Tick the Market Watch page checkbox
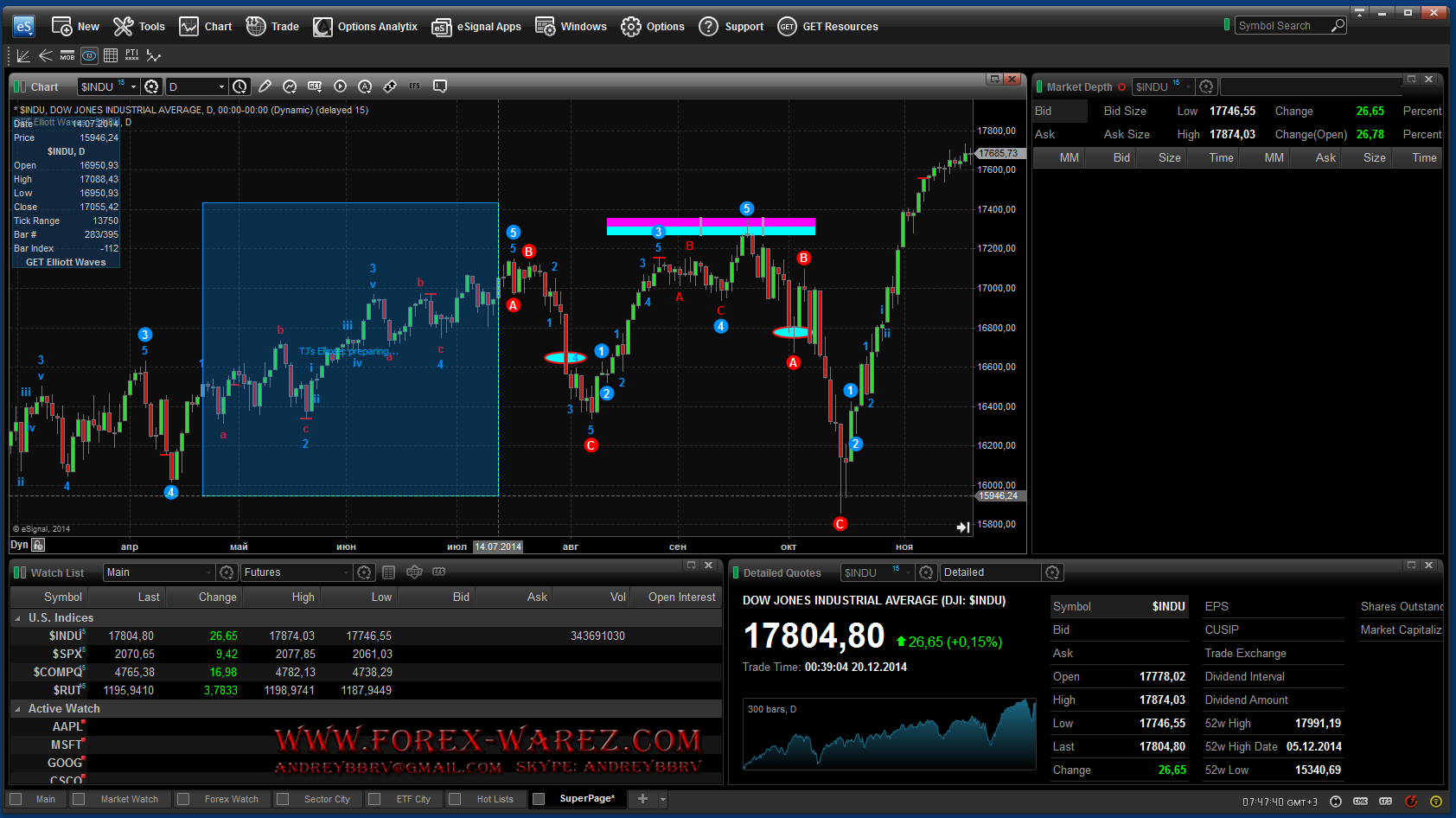This screenshot has height=818, width=1456. point(80,799)
